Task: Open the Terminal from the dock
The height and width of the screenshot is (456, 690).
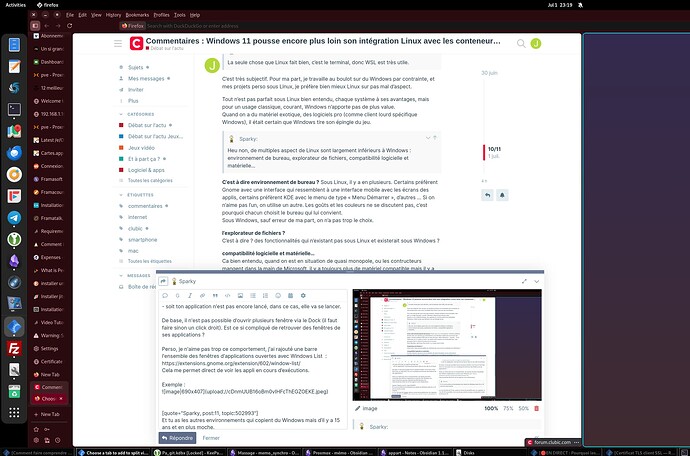Action: [x=14, y=109]
